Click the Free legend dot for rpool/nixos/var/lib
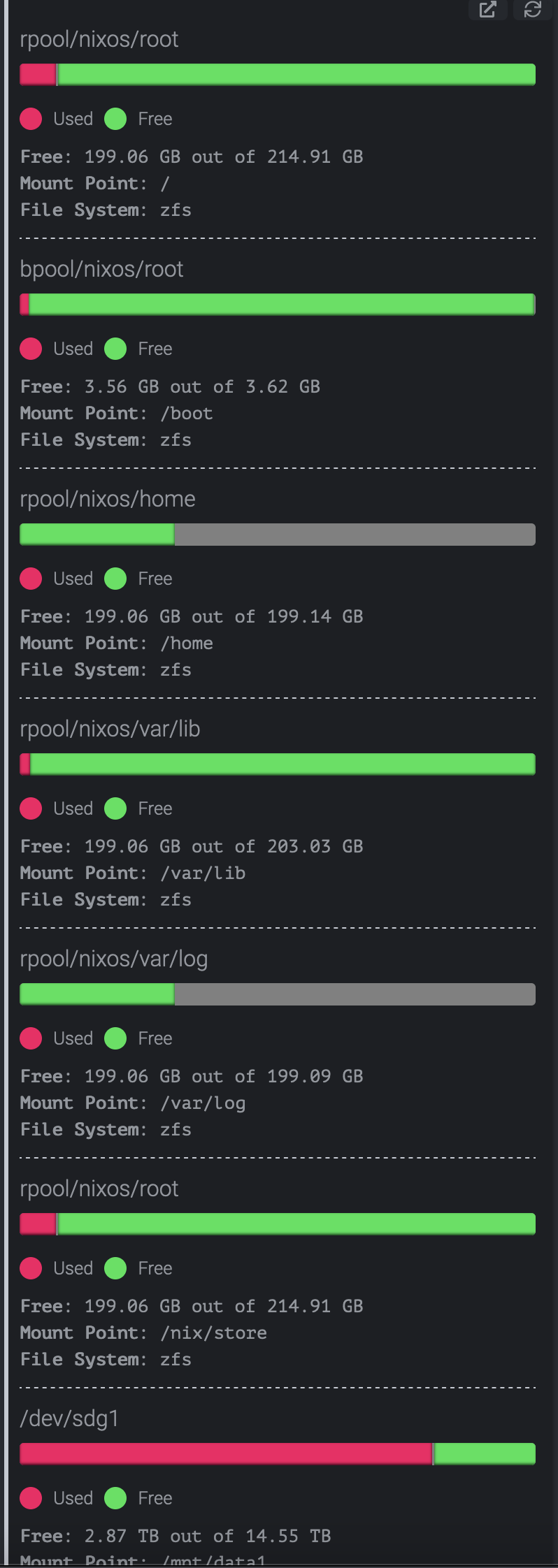Viewport: 558px width, 1568px height. [x=115, y=808]
